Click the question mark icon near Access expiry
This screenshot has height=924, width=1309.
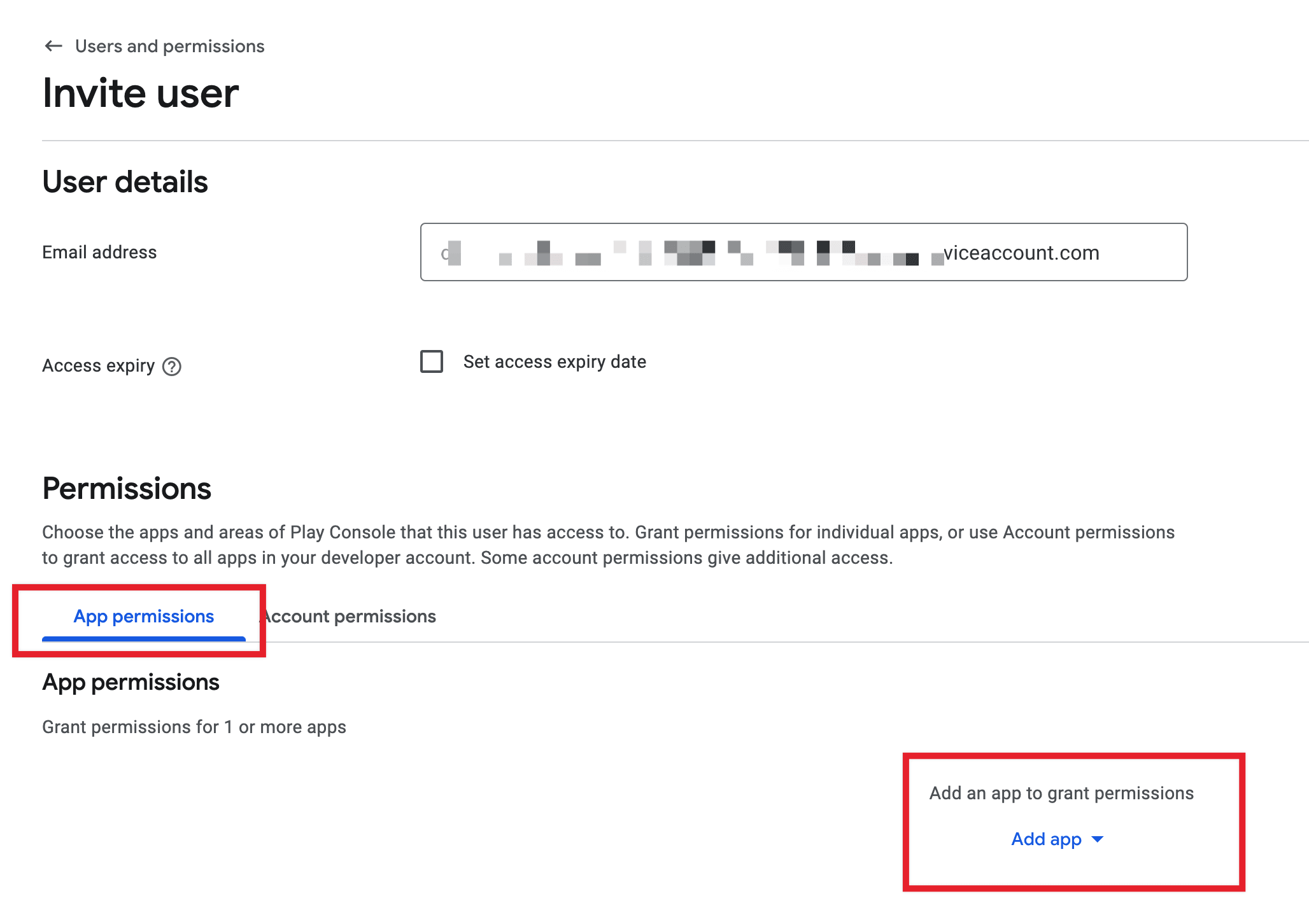pos(172,366)
